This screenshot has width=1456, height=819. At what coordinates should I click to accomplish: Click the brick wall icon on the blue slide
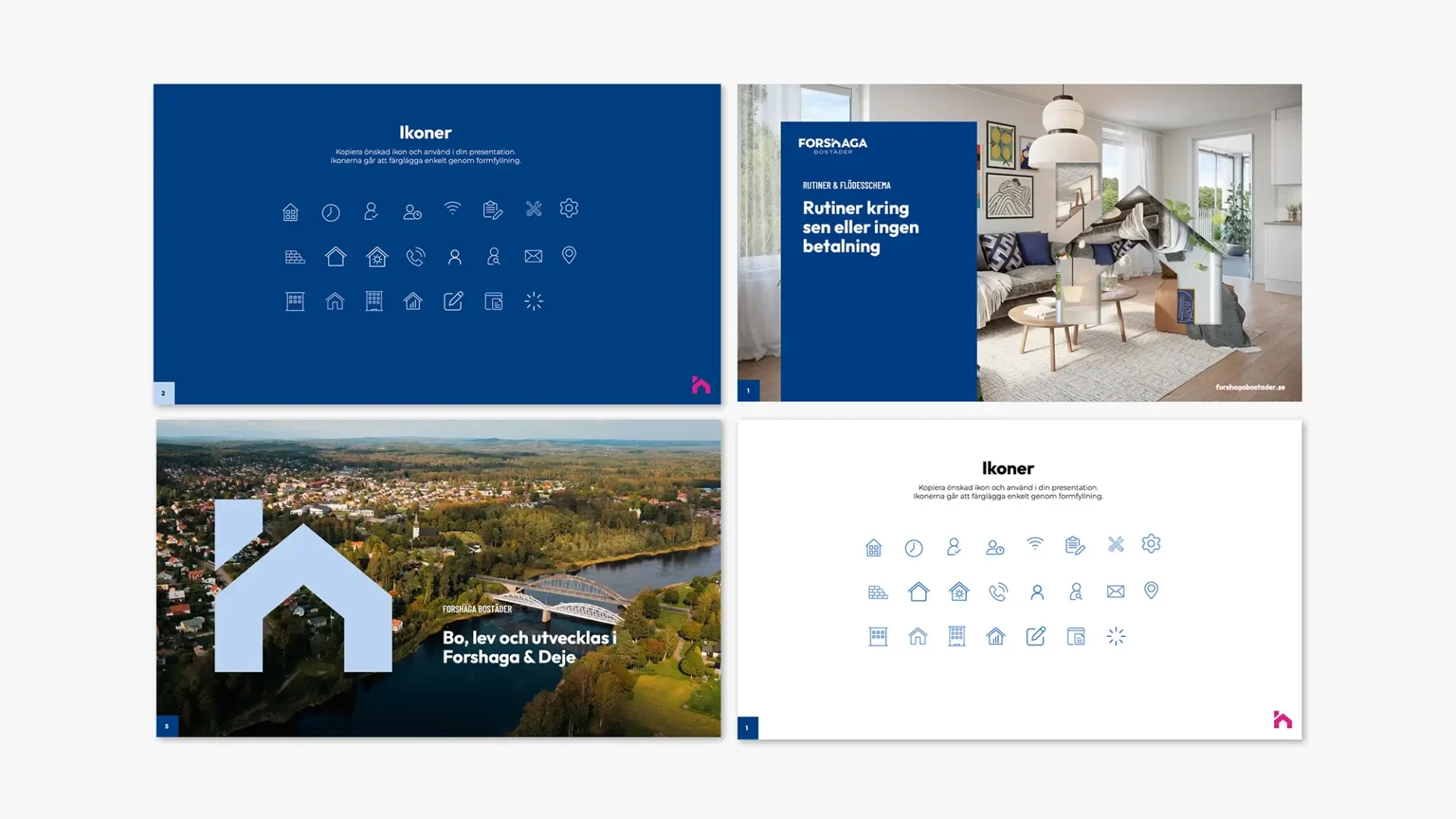[x=295, y=257]
